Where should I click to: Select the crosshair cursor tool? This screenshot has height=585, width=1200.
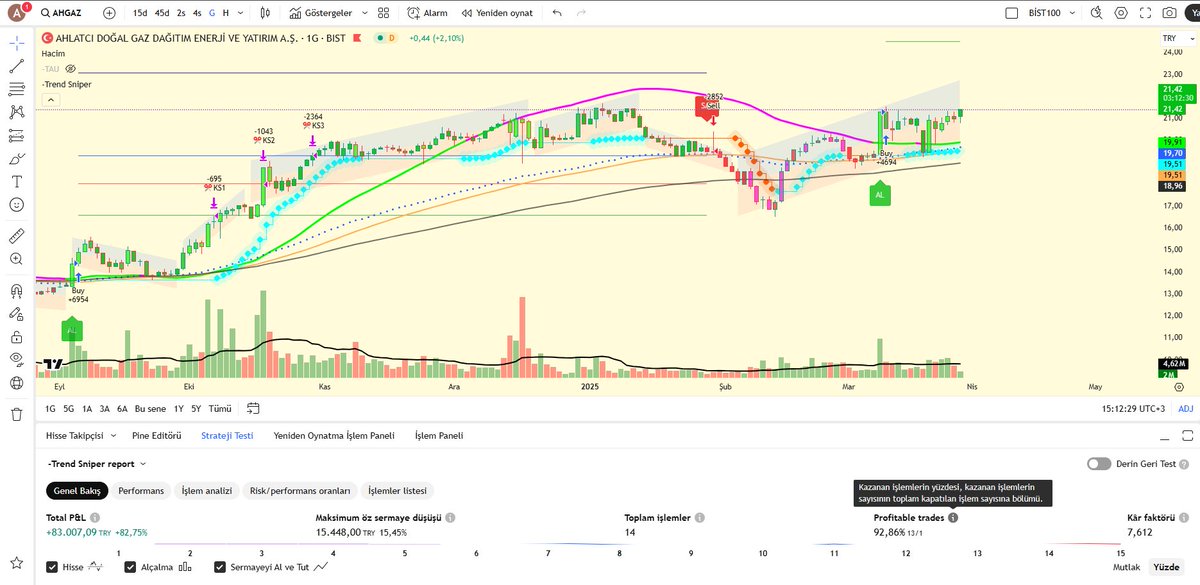(x=16, y=43)
